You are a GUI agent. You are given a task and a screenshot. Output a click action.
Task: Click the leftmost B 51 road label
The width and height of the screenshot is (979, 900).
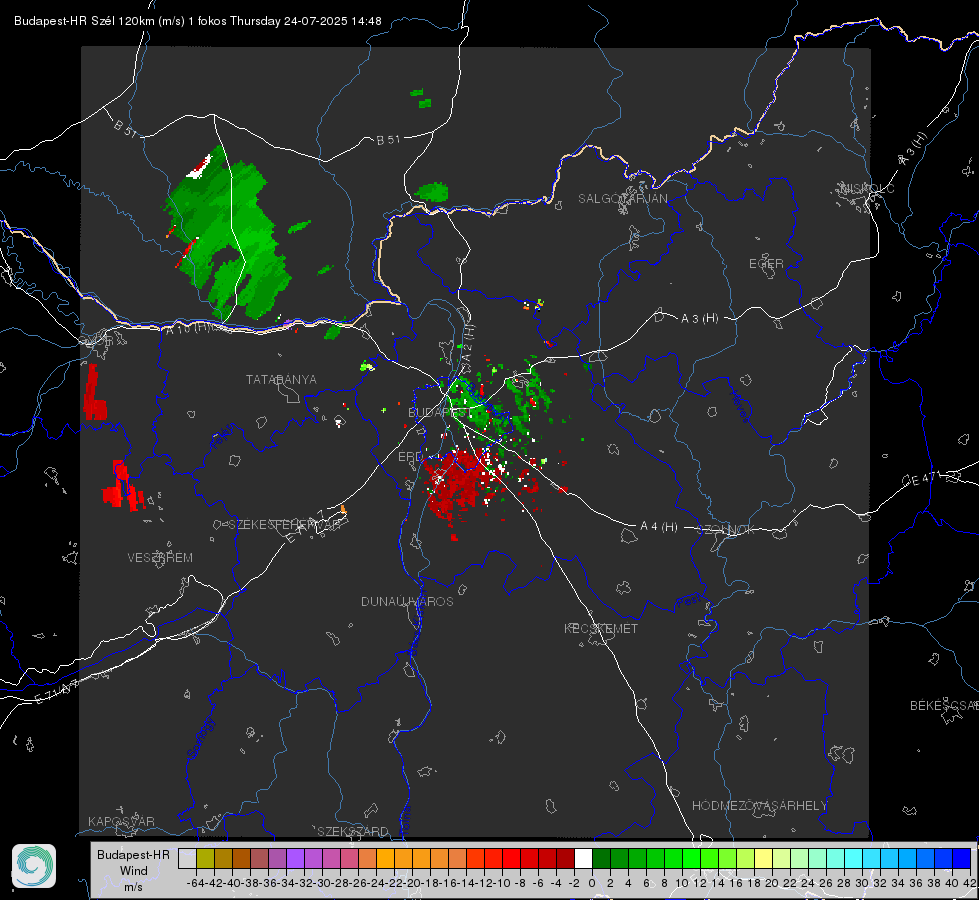pos(125,128)
